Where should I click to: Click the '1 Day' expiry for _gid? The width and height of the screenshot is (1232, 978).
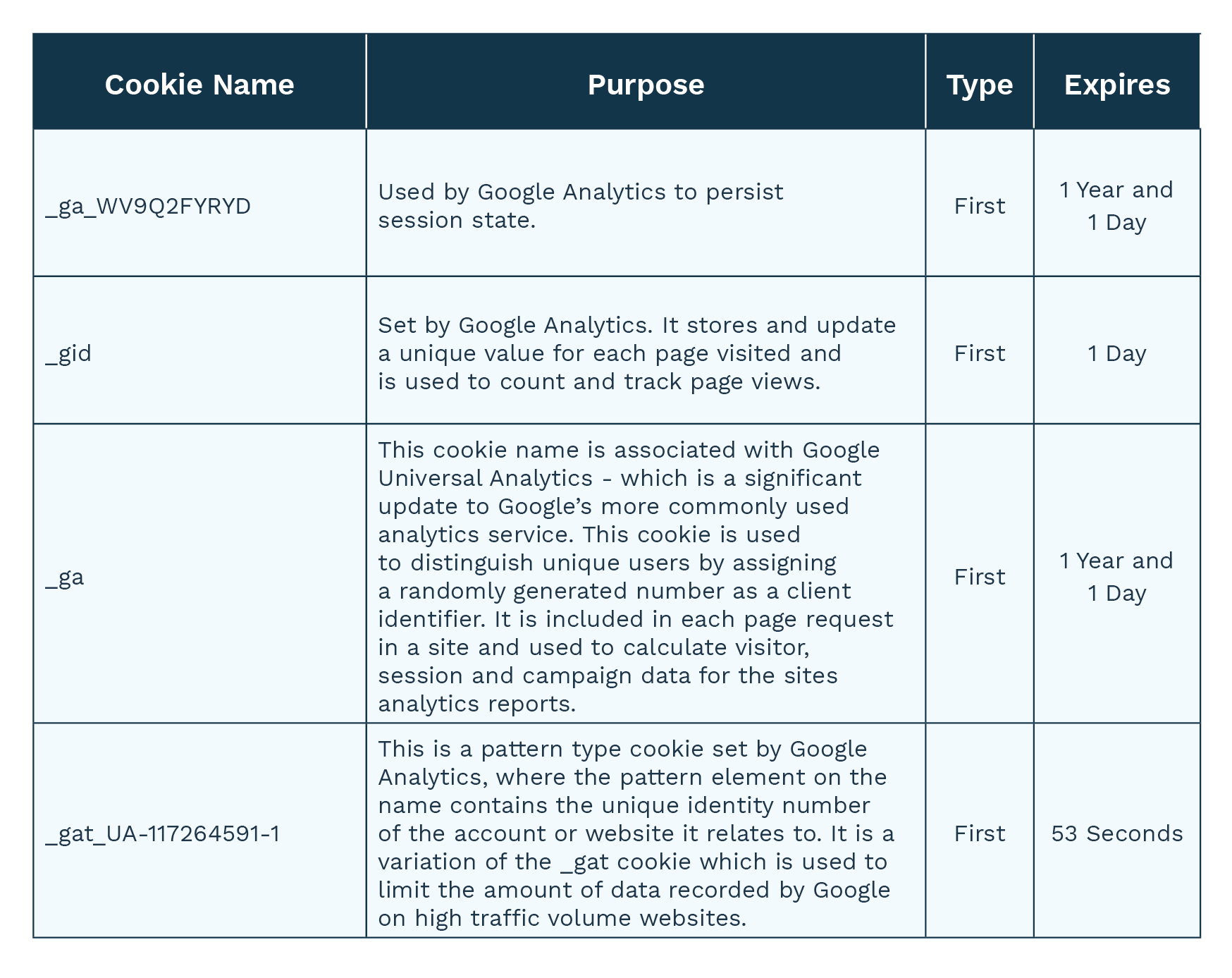(1116, 353)
